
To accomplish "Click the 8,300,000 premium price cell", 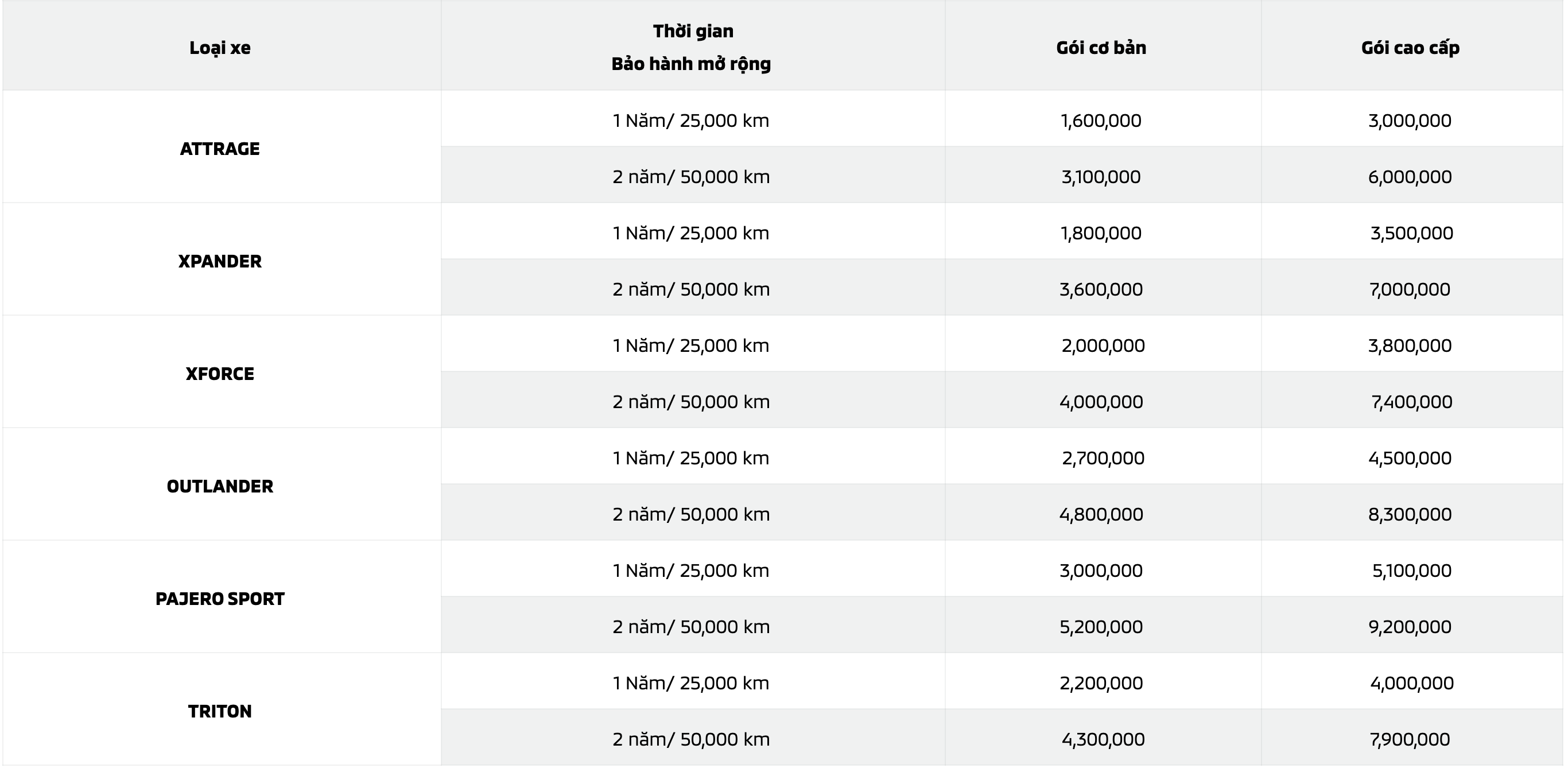I will pyautogui.click(x=1410, y=514).
